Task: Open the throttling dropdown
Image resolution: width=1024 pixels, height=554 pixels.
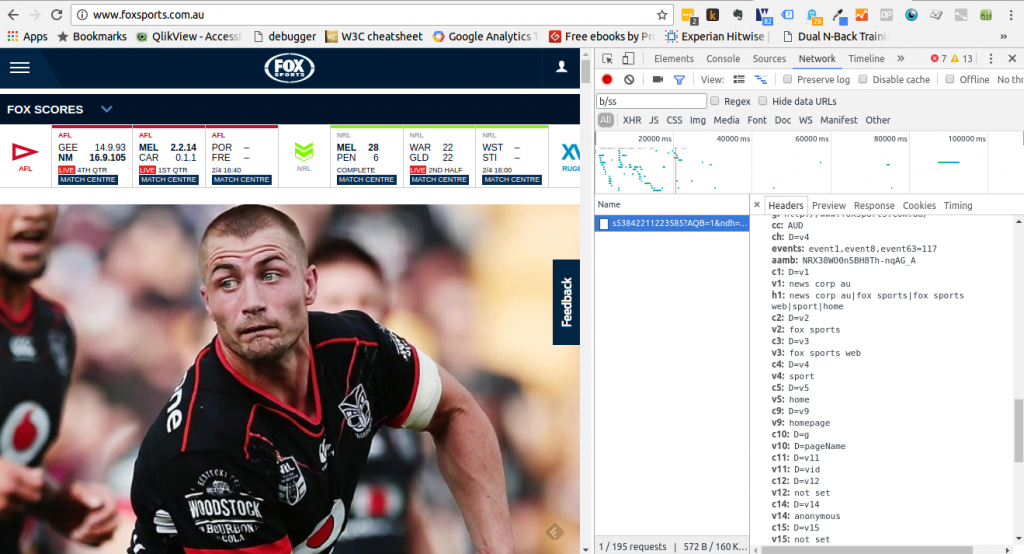Action: point(1010,79)
